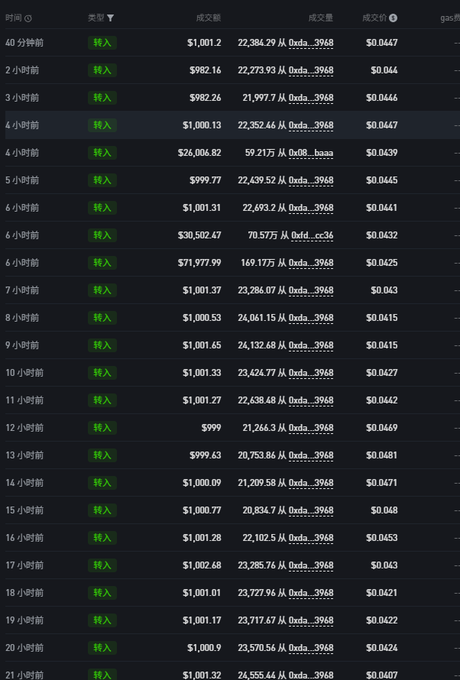
Task: Select the amount $982.16
Action: click(205, 70)
